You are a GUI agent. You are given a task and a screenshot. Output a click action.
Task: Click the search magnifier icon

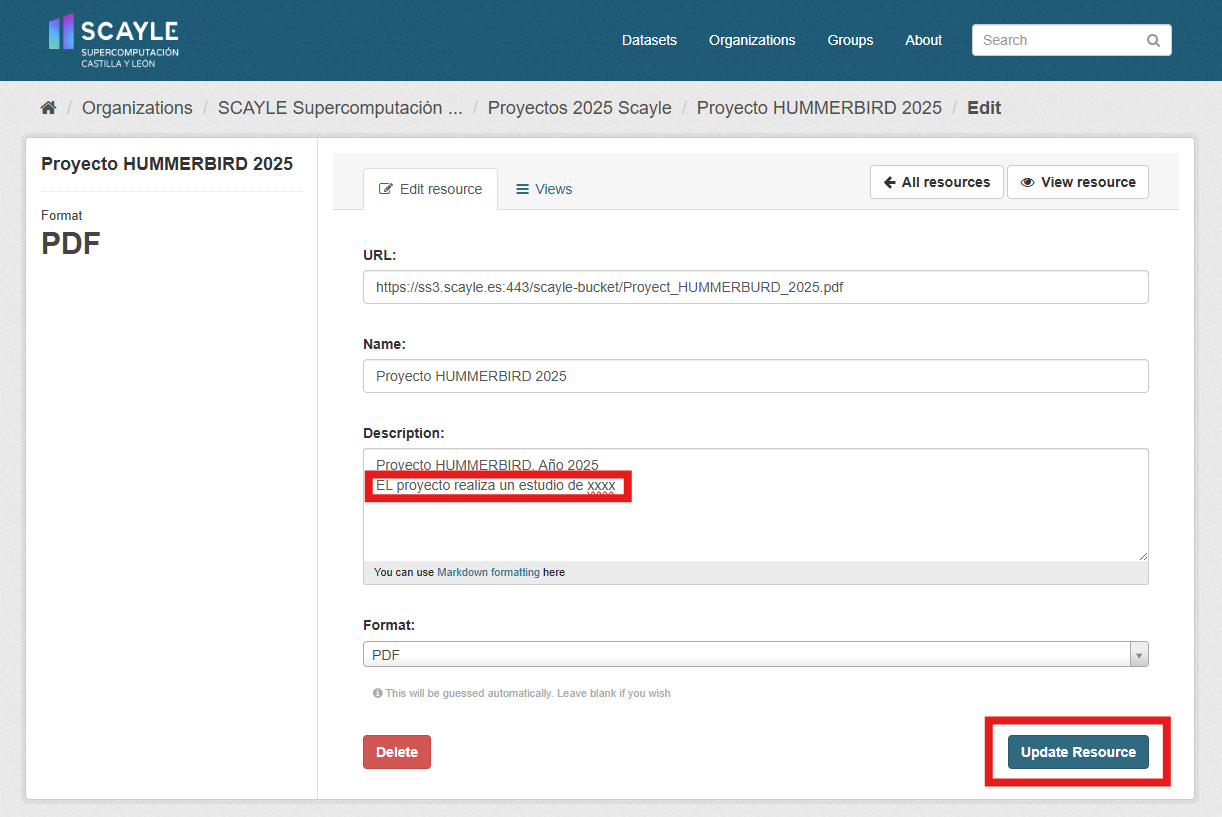coord(1153,41)
